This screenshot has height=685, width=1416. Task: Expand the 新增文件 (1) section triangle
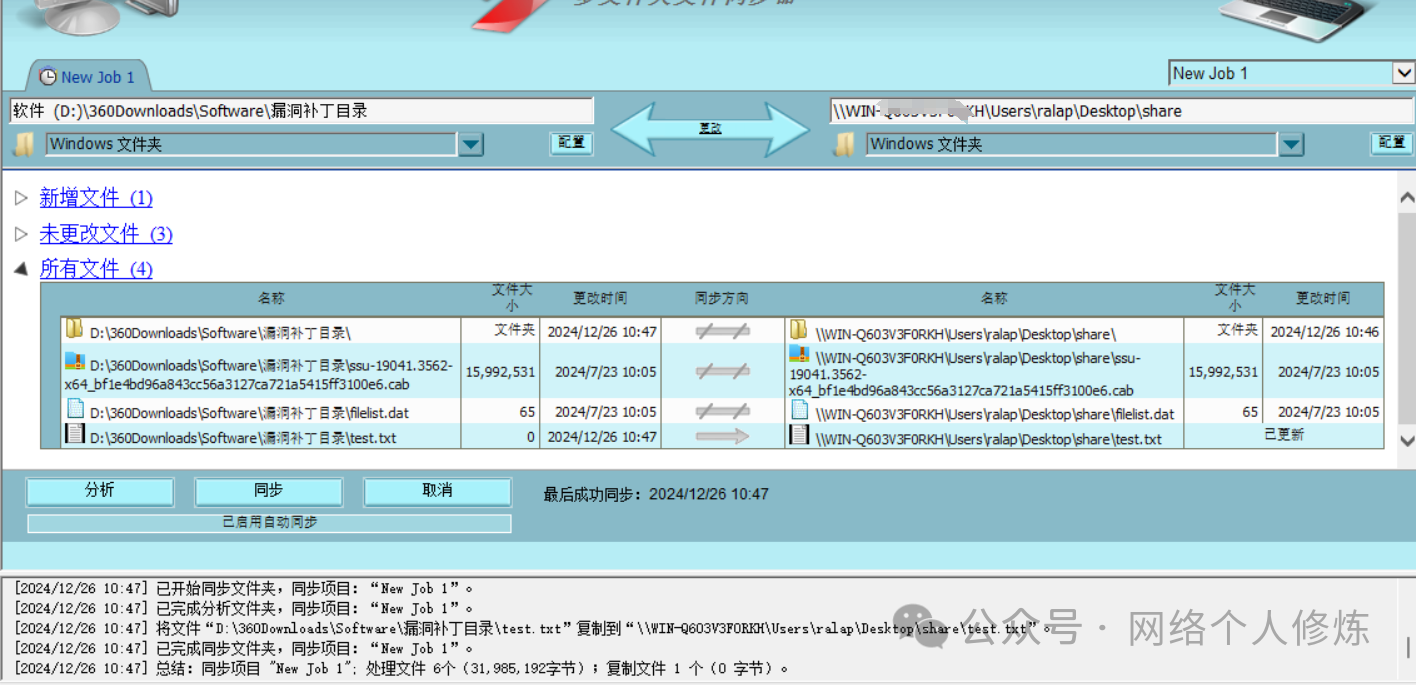(x=21, y=198)
